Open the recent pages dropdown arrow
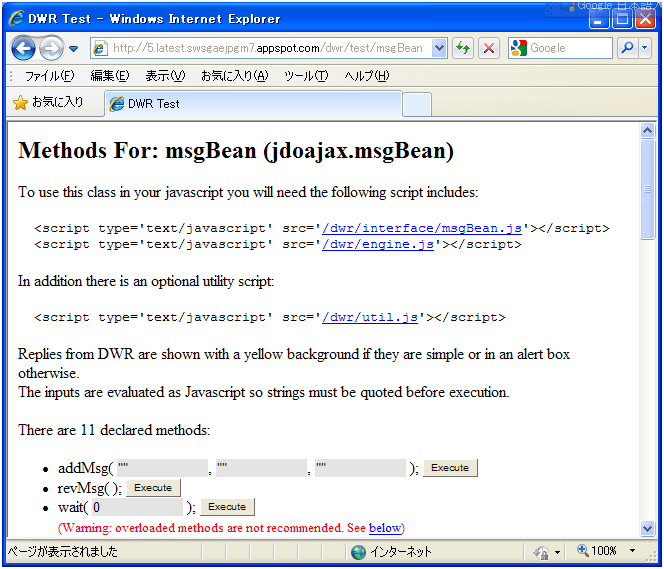This screenshot has height=569, width=664. tap(74, 49)
